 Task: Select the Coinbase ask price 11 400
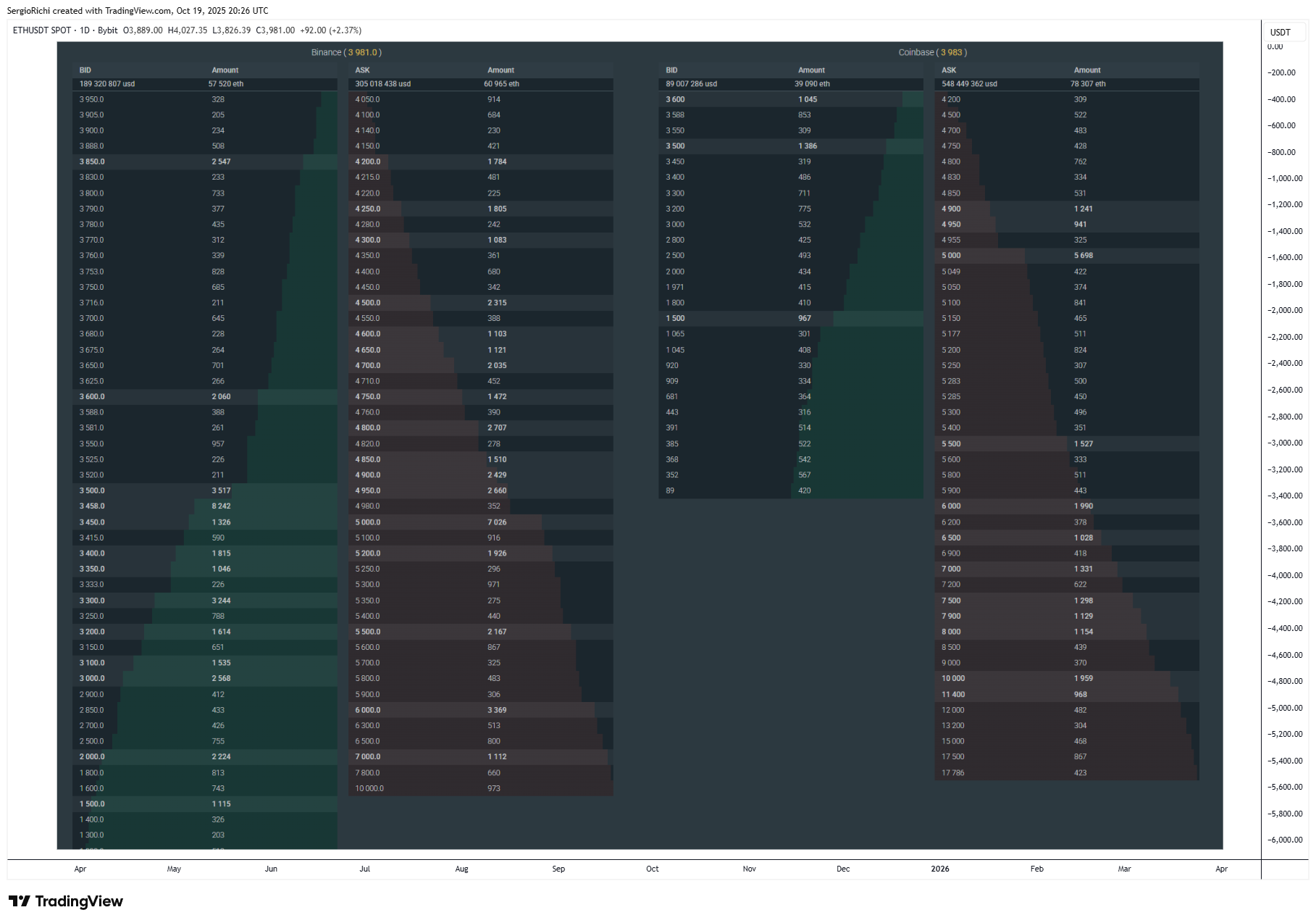point(953,695)
